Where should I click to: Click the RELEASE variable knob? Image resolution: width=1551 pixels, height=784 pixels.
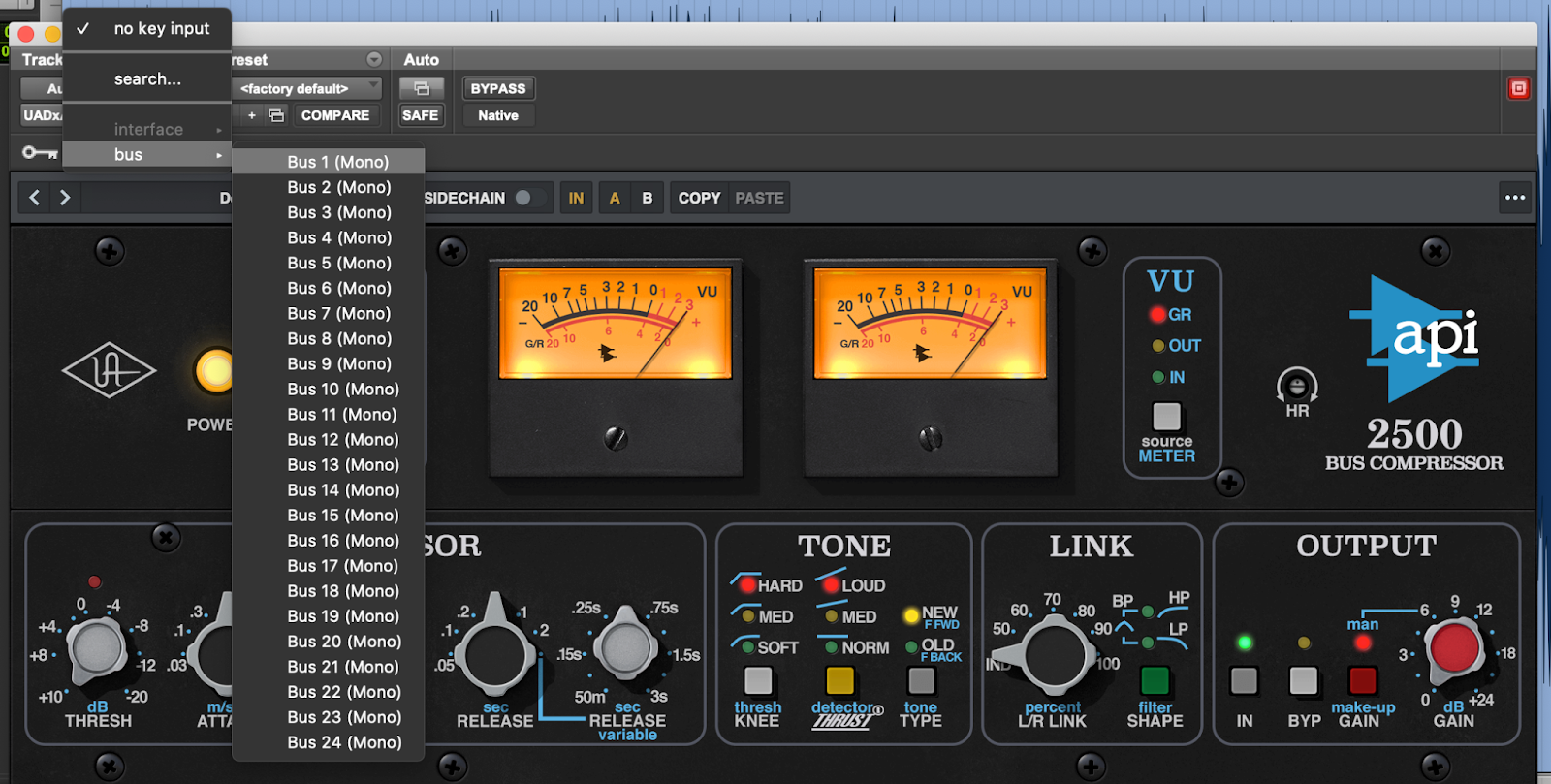[x=626, y=647]
